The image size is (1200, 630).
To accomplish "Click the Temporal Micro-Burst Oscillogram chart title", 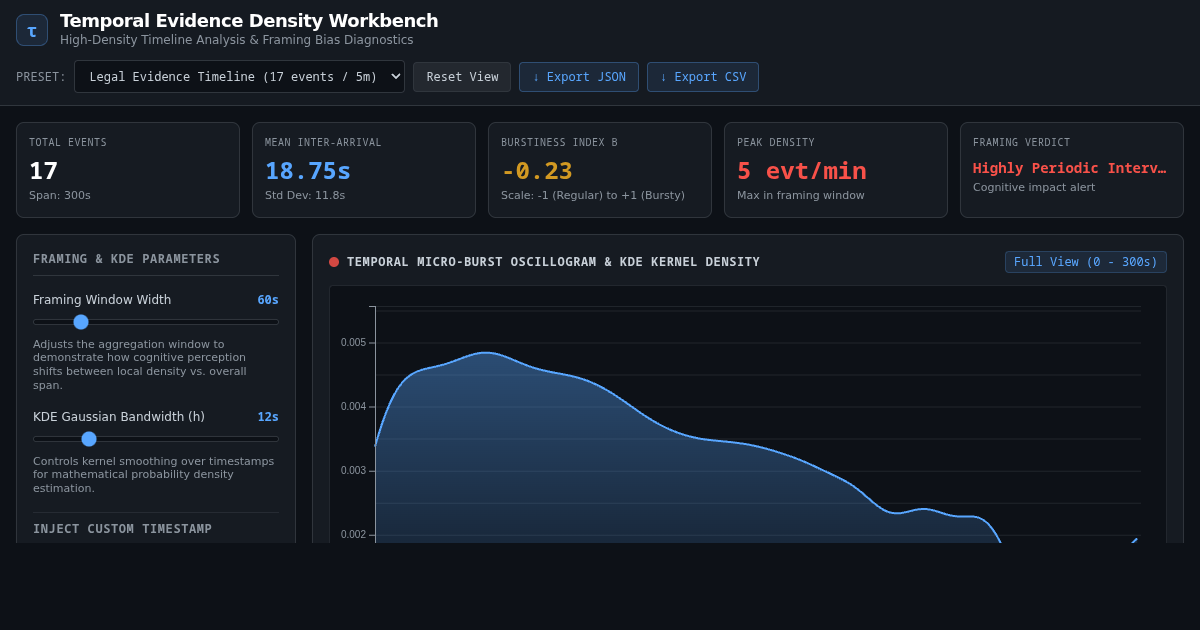I will 553,262.
